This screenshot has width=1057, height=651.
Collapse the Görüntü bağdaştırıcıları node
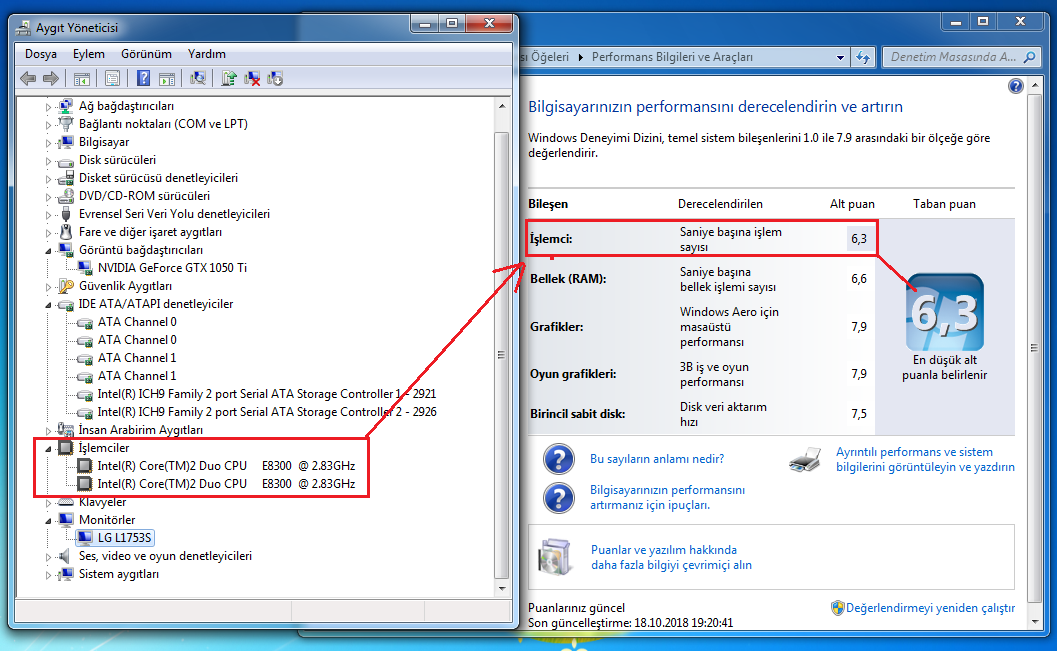[48, 250]
